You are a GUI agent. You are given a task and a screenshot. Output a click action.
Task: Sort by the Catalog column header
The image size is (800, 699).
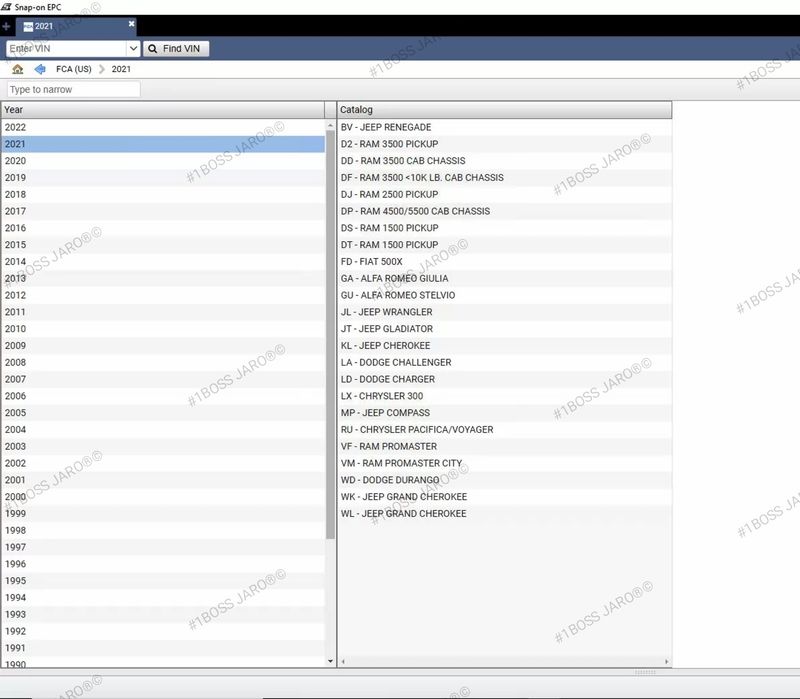click(504, 110)
